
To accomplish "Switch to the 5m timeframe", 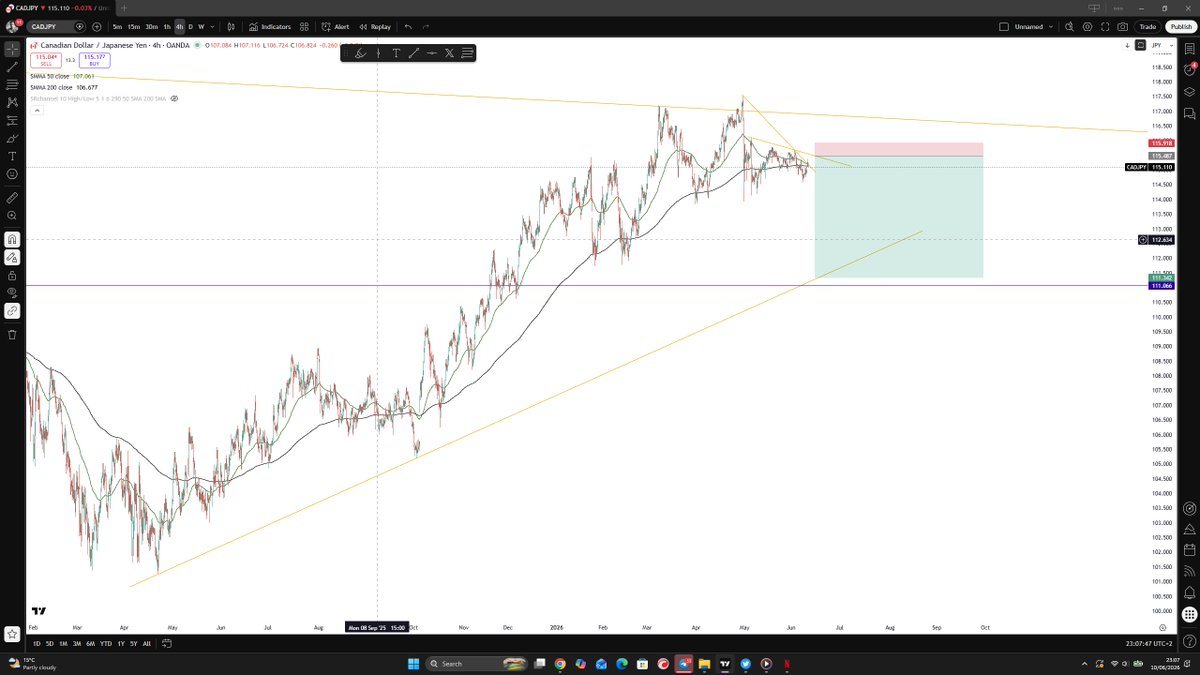I will point(117,27).
